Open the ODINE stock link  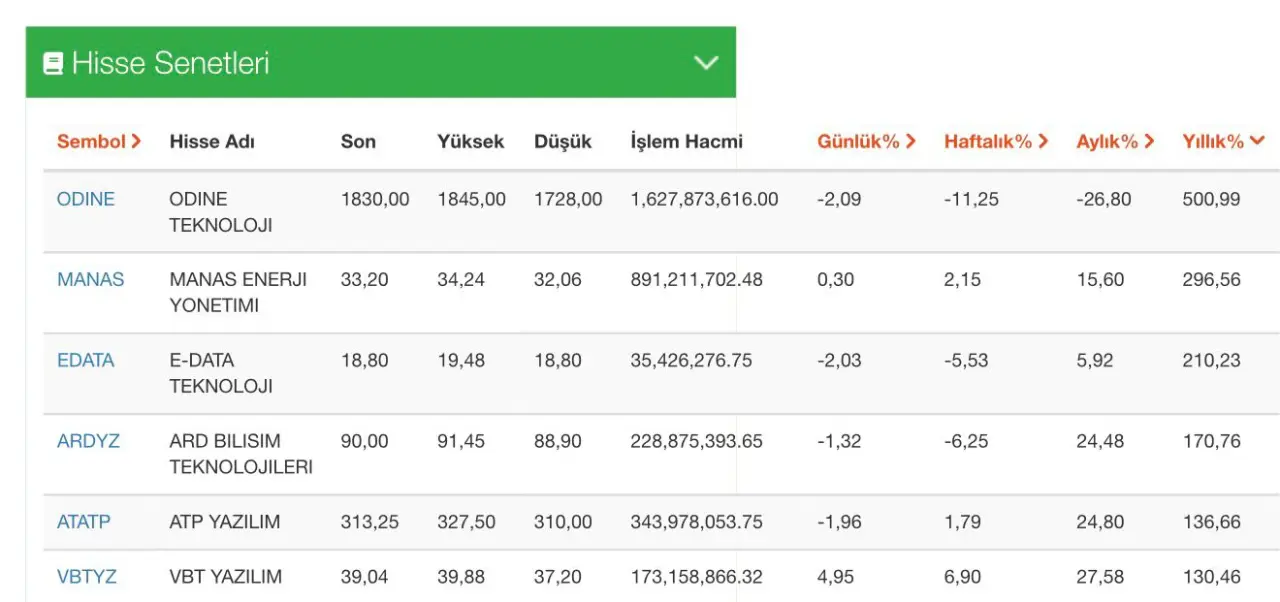pyautogui.click(x=86, y=199)
